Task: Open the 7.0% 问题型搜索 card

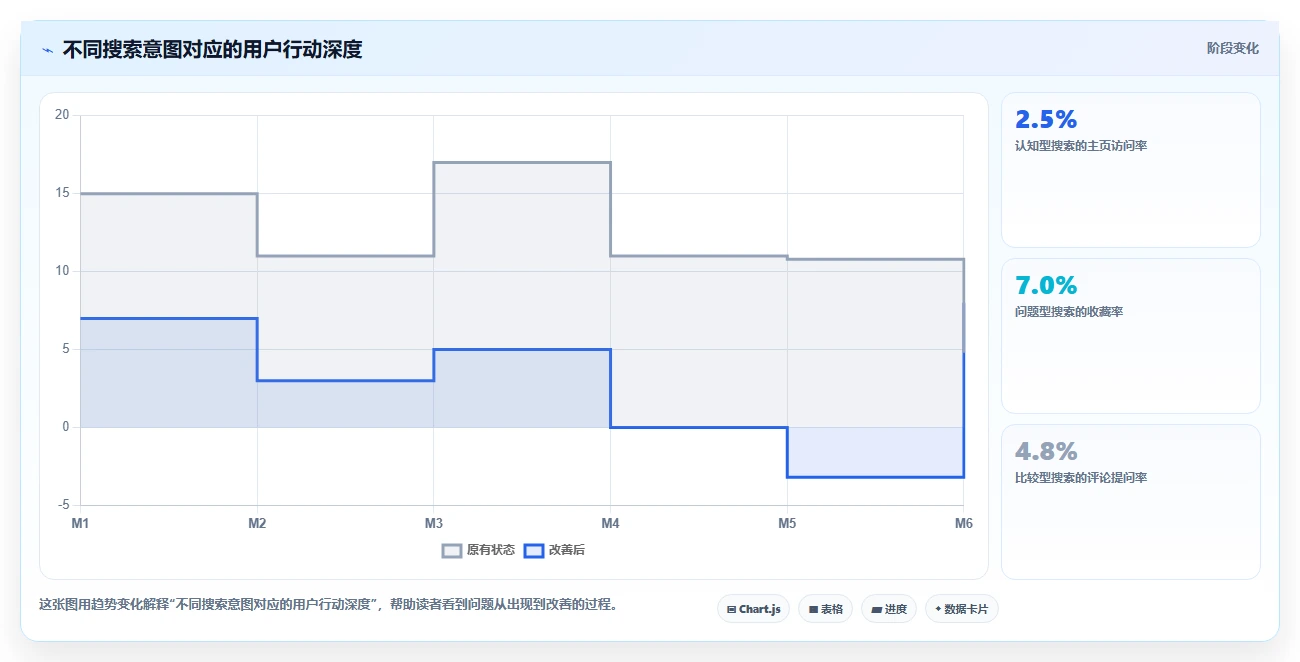Action: 1131,336
